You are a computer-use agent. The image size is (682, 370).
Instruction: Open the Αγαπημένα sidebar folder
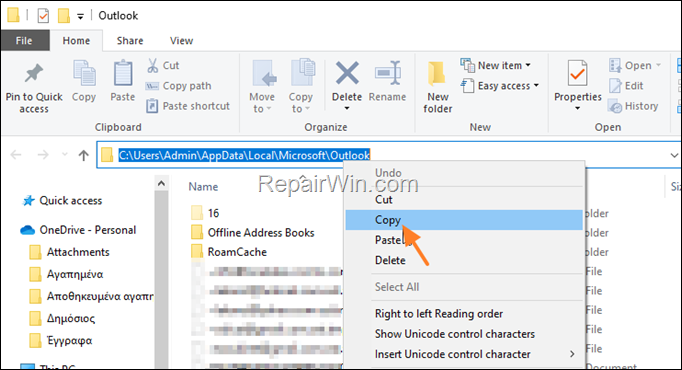(x=66, y=274)
